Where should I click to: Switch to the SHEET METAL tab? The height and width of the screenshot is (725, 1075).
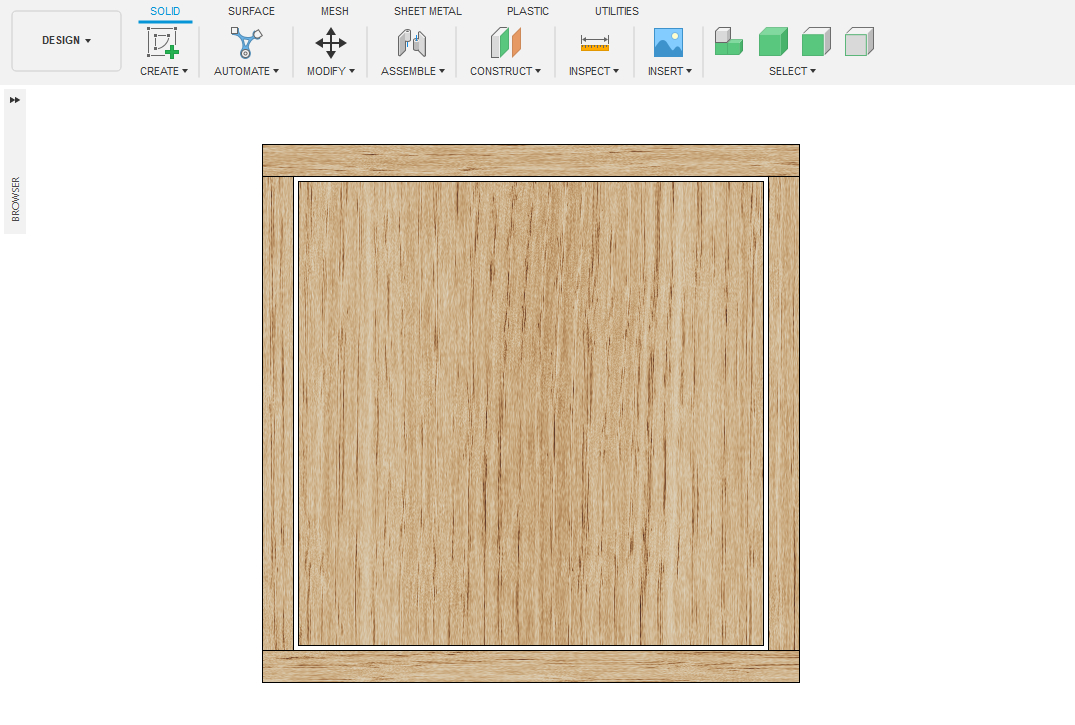[428, 11]
